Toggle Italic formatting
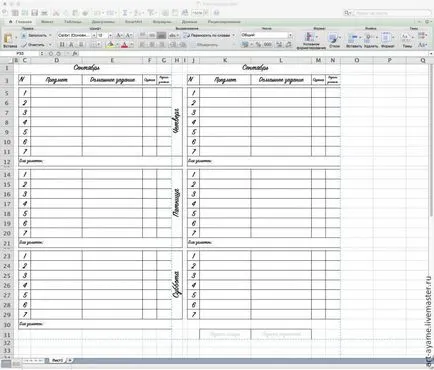The width and height of the screenshot is (434, 370). 71,45
